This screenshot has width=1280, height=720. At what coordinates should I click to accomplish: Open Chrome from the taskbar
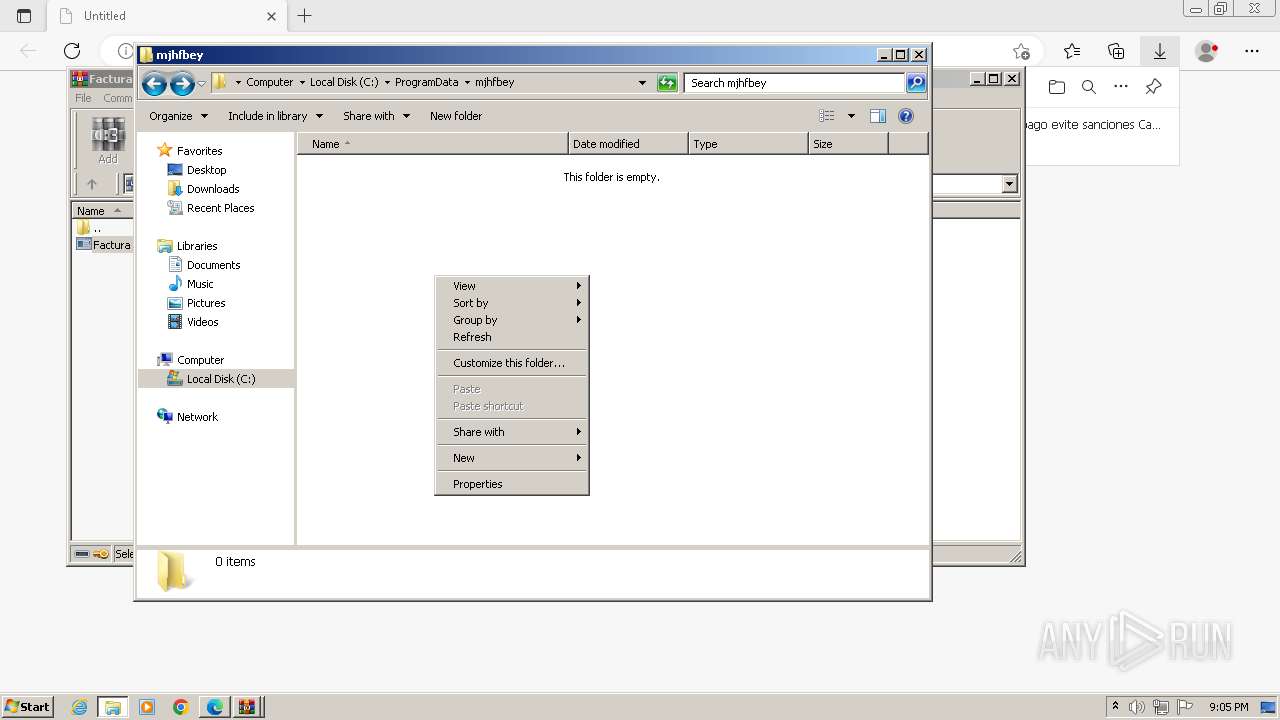181,707
